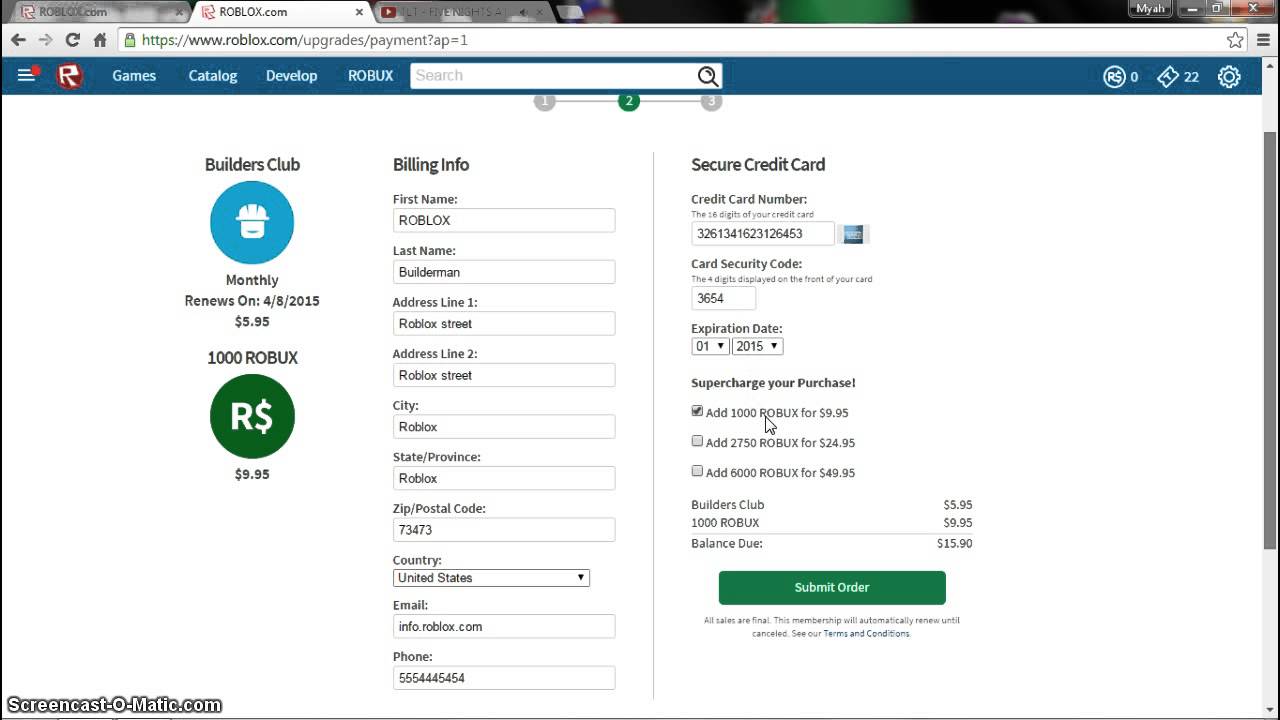Open the ROBUX menu item
This screenshot has height=720, width=1280.
[x=370, y=76]
